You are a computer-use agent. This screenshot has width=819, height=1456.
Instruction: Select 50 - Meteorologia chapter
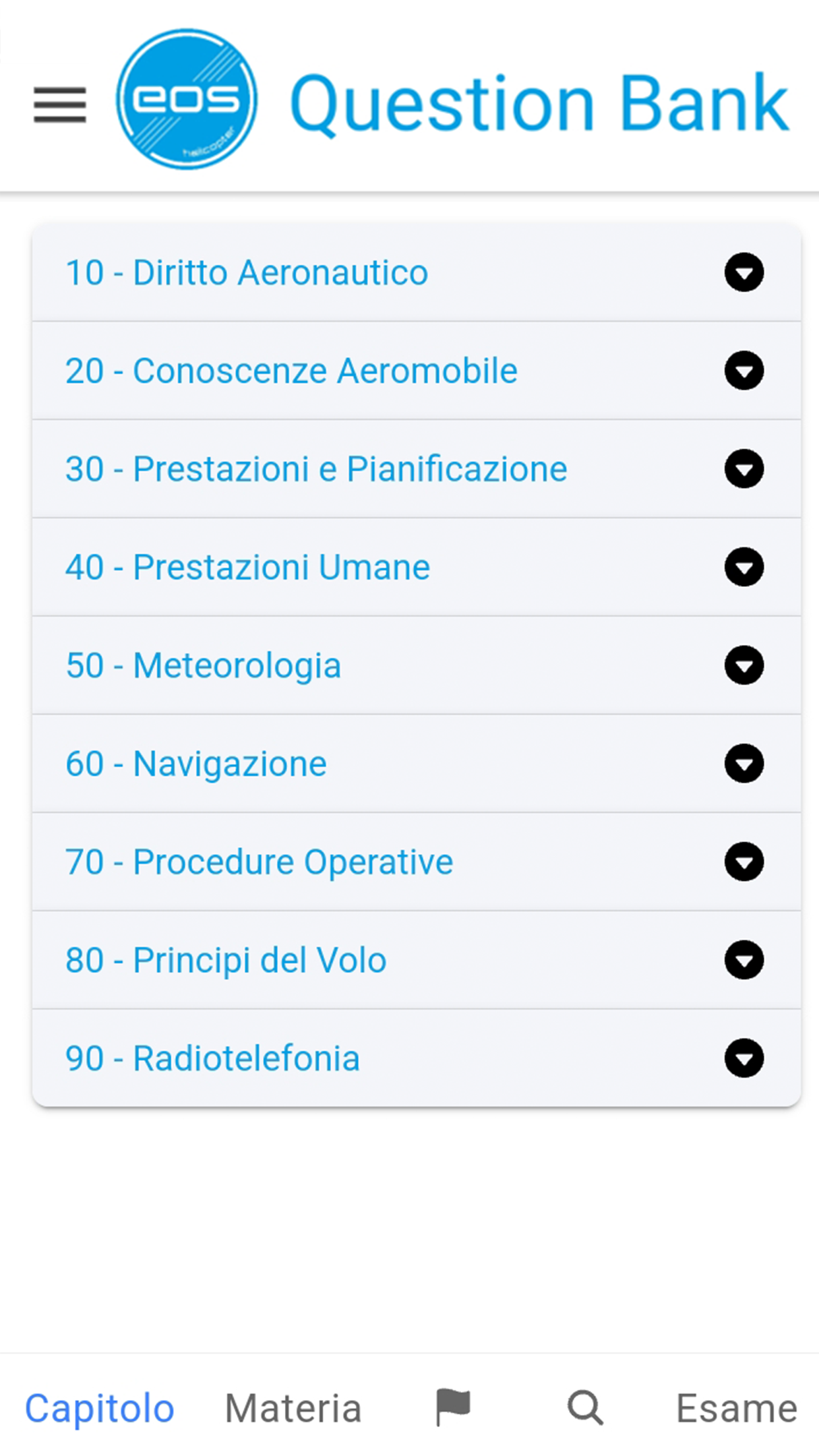417,665
